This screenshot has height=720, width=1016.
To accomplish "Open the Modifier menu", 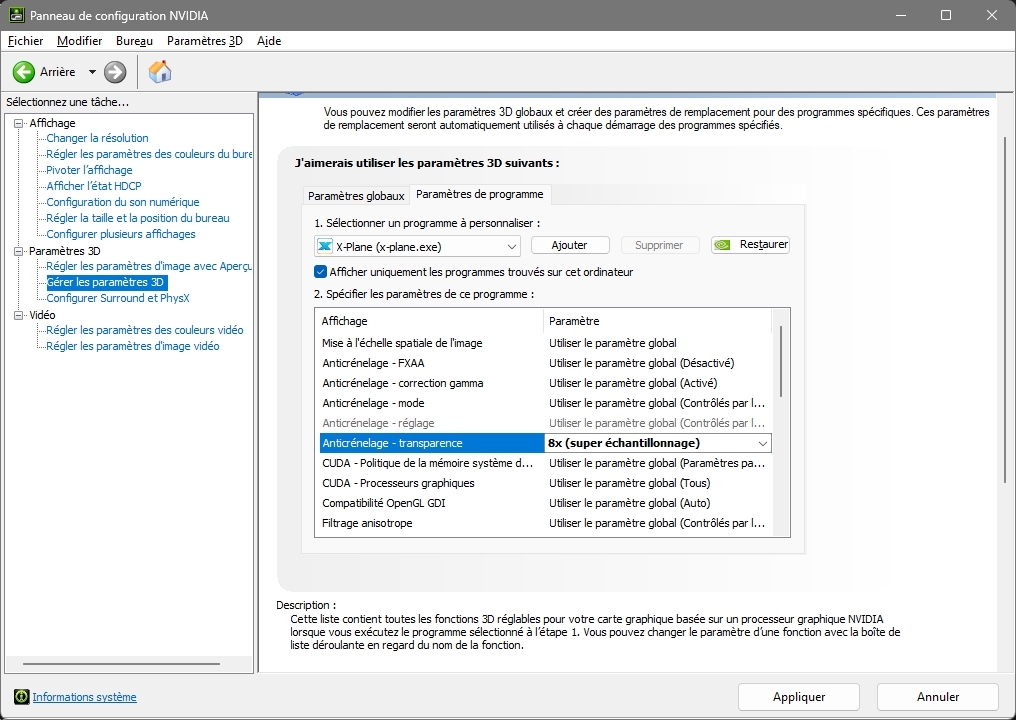I will click(x=80, y=41).
